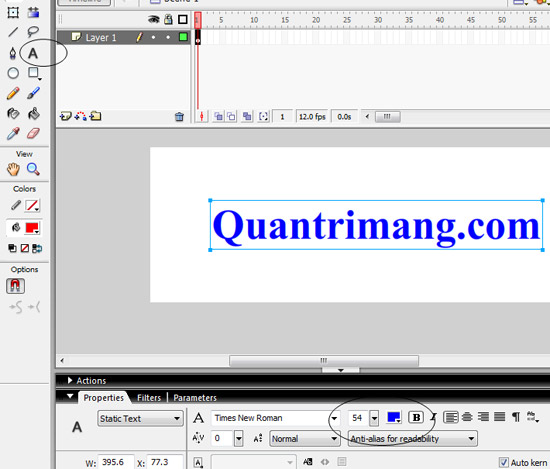
Task: Open the Normal character position dropdown
Action: point(305,439)
